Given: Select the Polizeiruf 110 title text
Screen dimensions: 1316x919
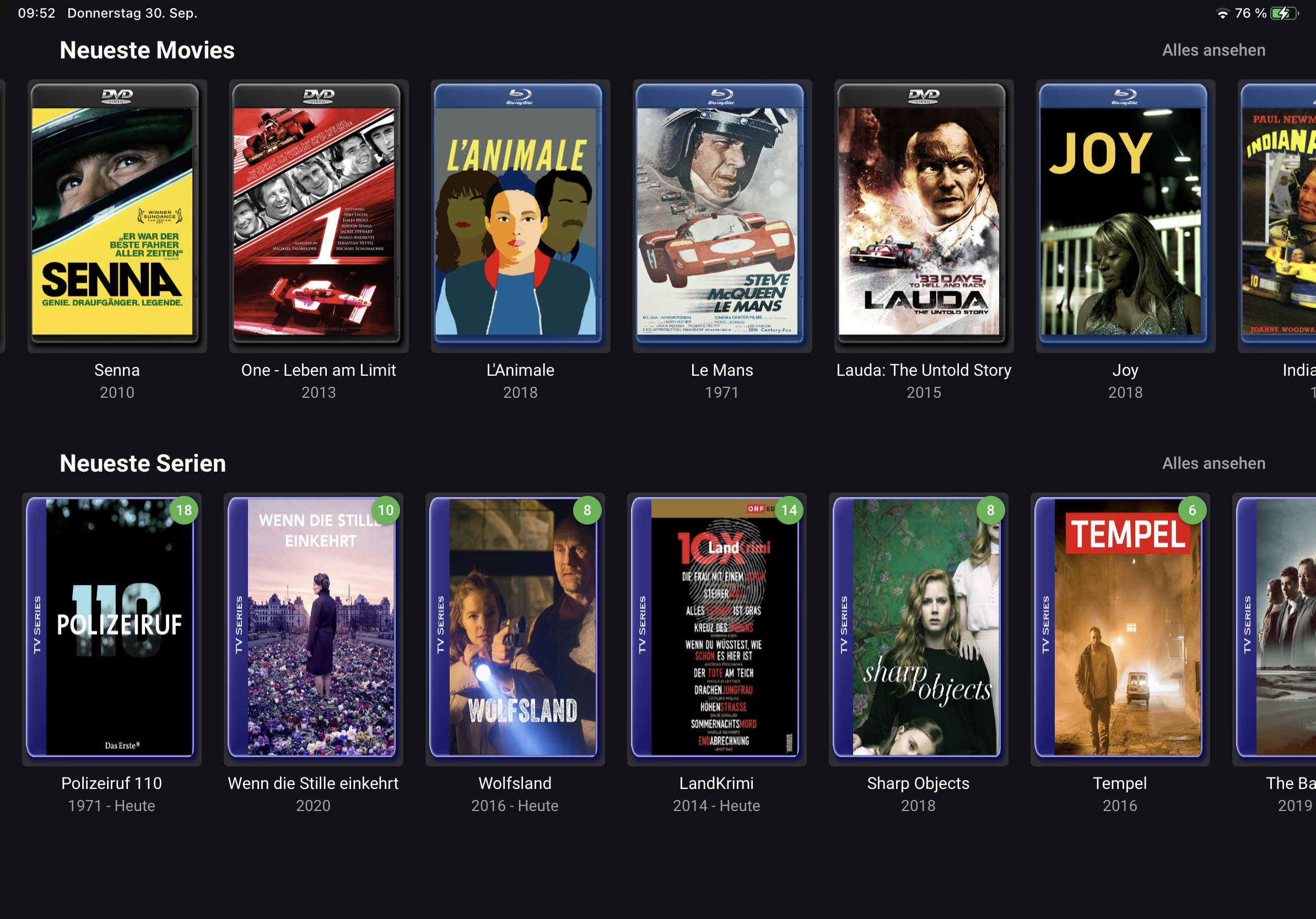Looking at the screenshot, I should point(112,783).
